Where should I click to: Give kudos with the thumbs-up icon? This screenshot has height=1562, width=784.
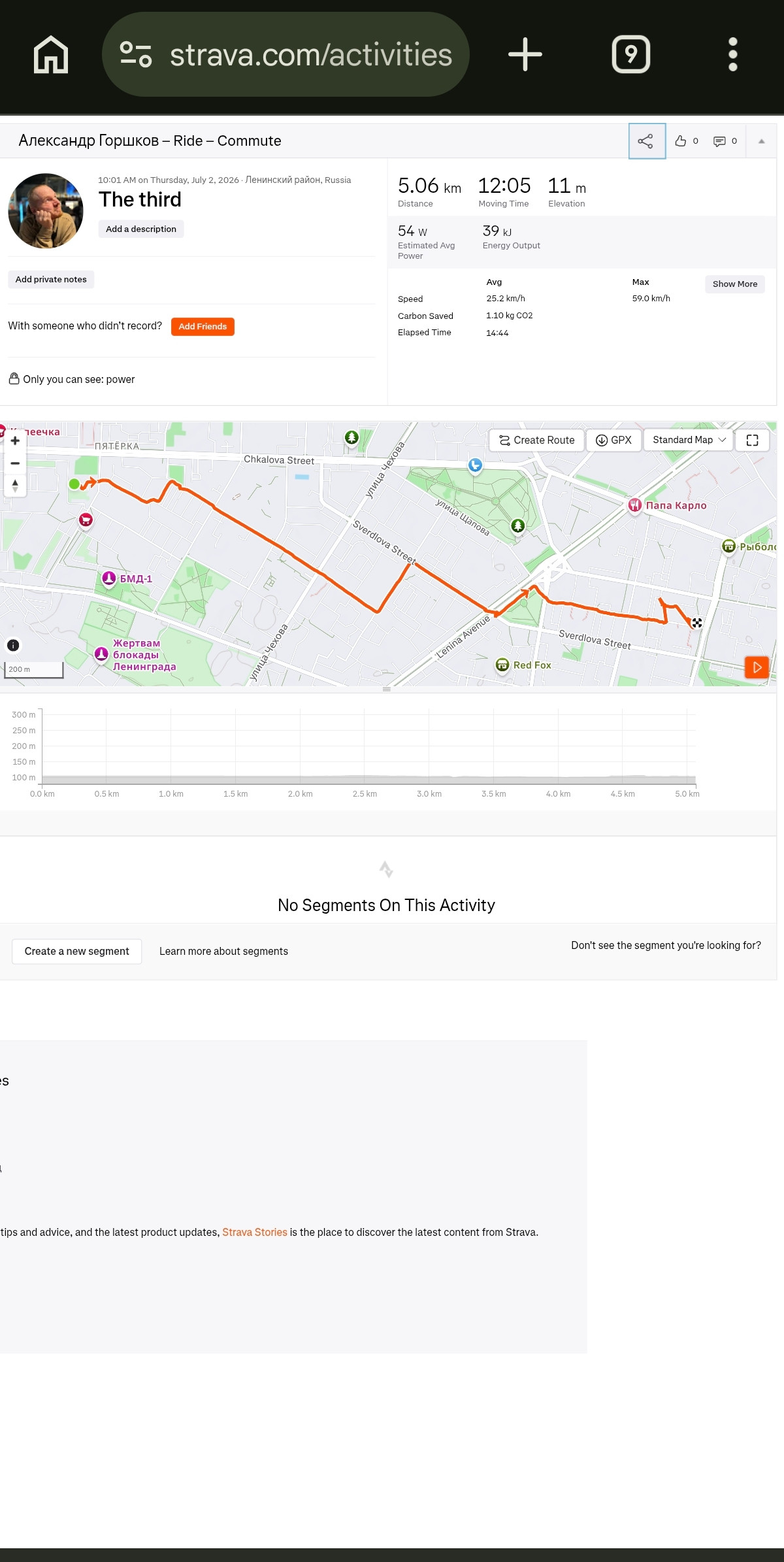pyautogui.click(x=681, y=141)
